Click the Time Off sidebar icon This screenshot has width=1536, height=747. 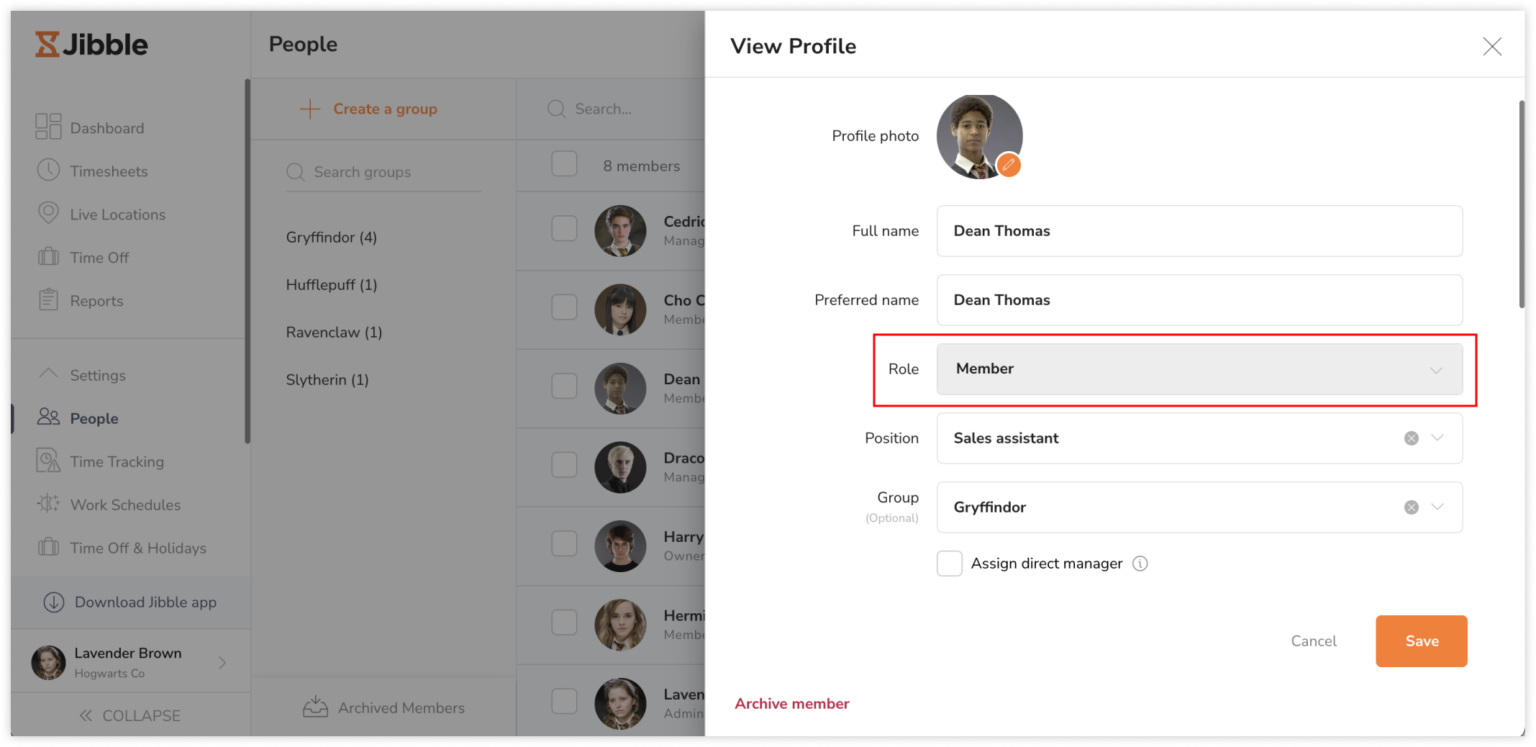[x=48, y=257]
